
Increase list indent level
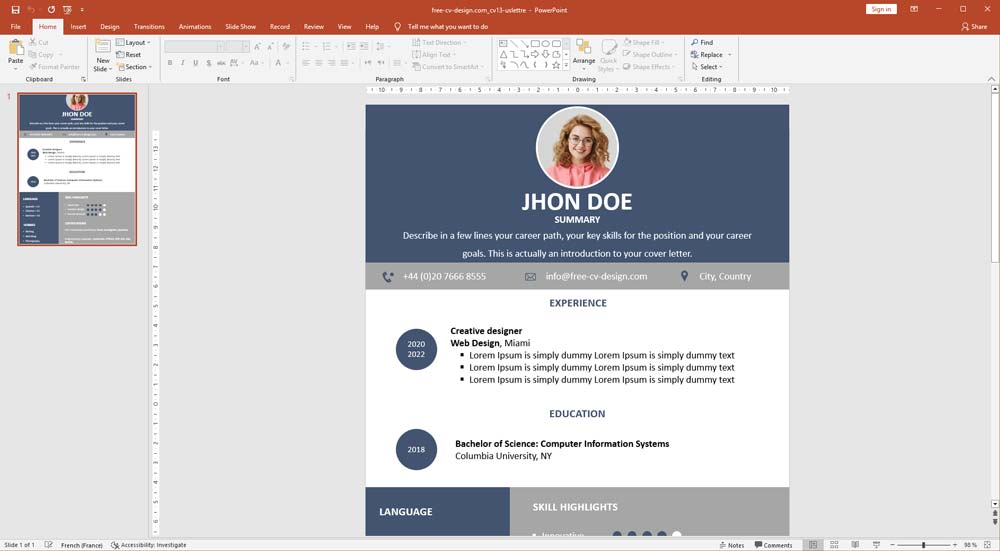364,47
